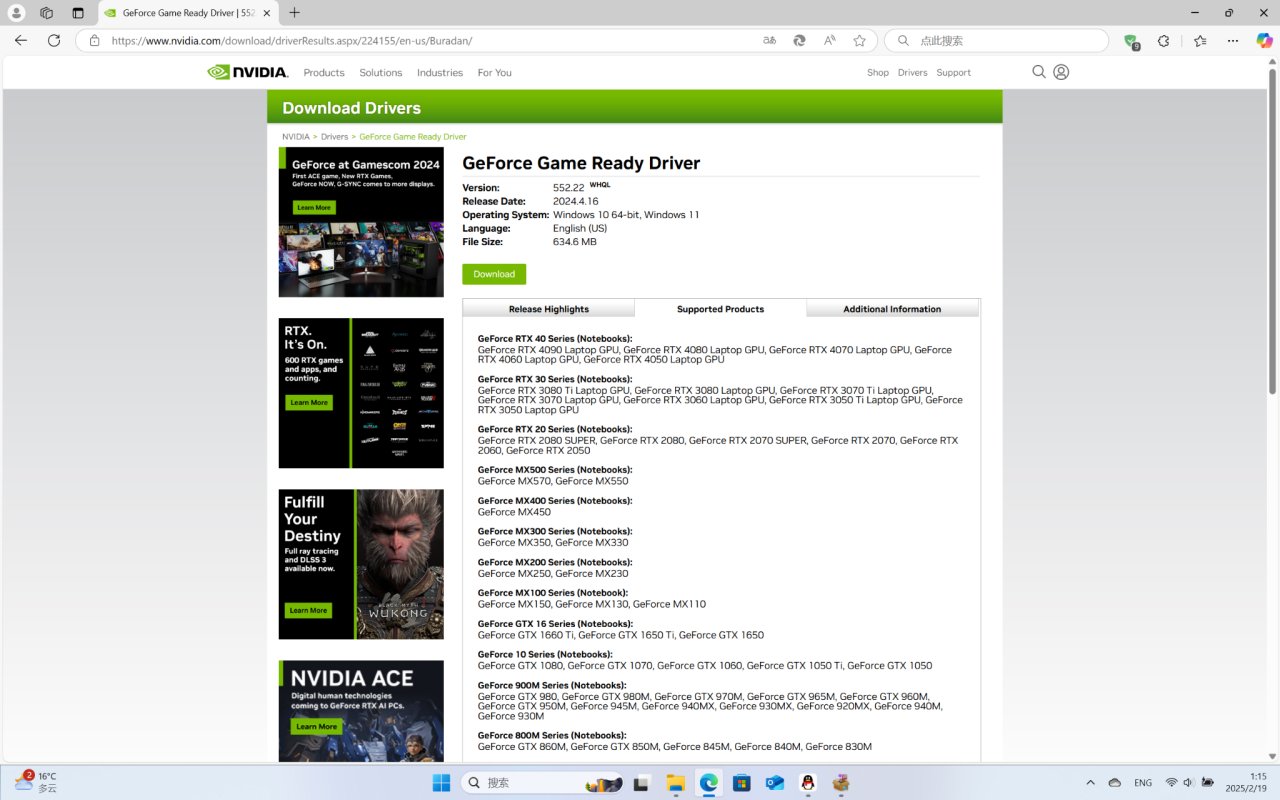
Task: Open the browser profile icon
Action: 17,13
